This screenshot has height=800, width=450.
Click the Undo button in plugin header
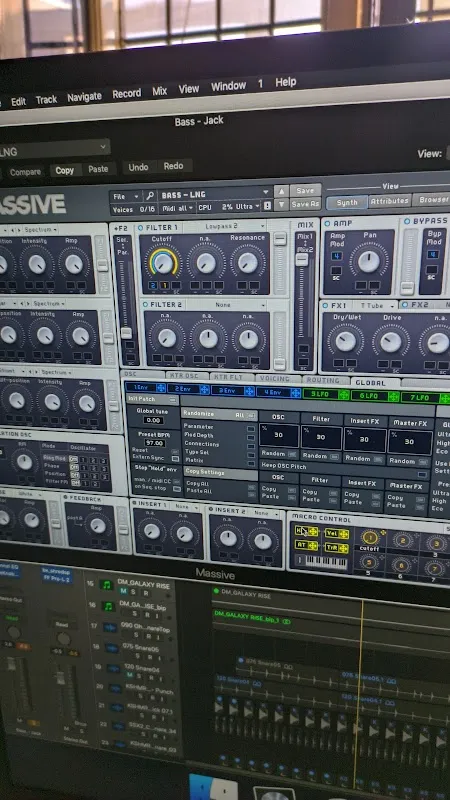[x=138, y=167]
